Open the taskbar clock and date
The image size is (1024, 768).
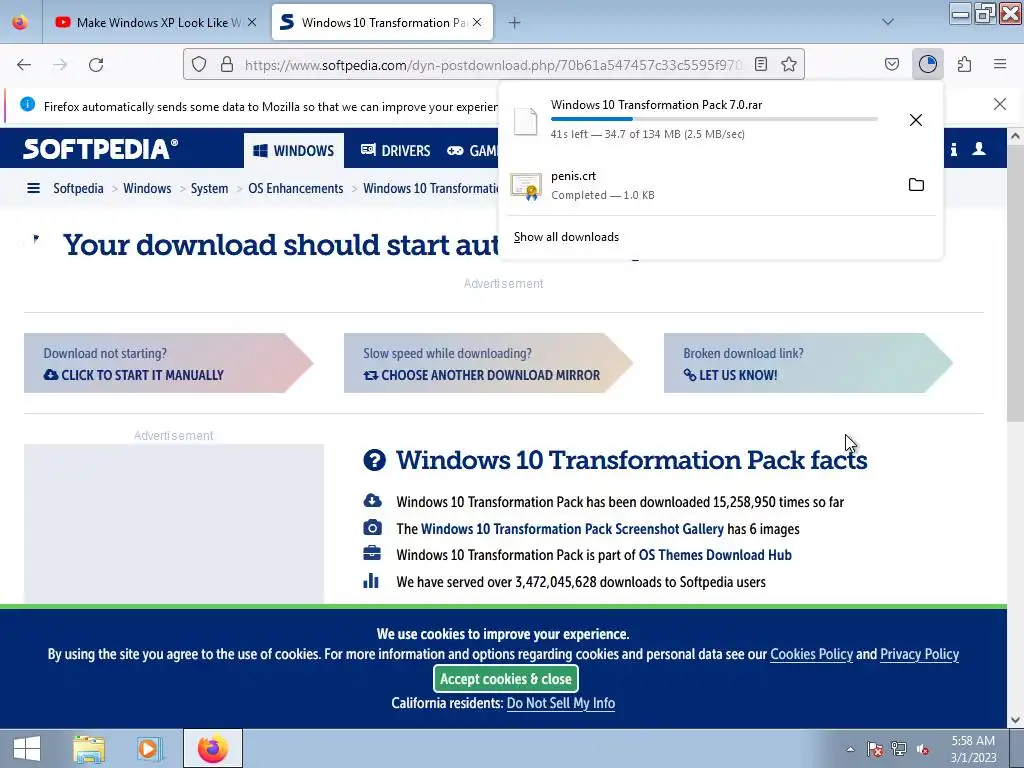point(973,749)
